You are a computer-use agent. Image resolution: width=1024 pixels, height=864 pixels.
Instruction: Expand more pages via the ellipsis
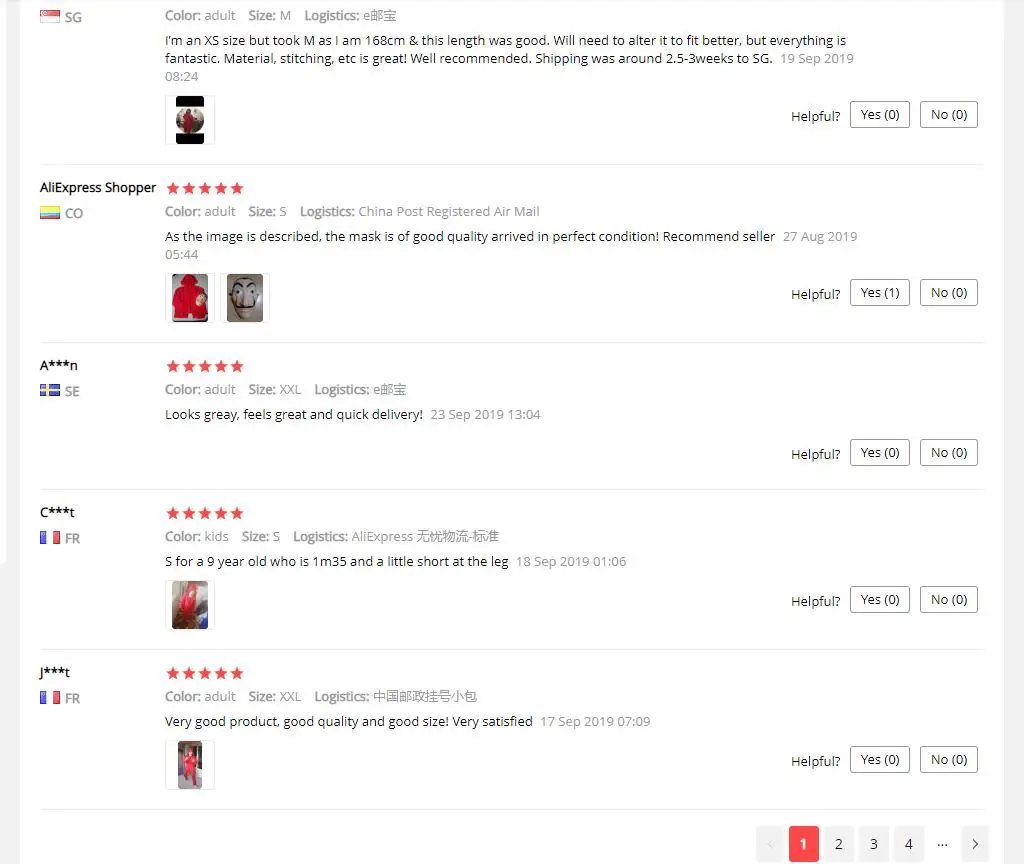click(x=942, y=844)
